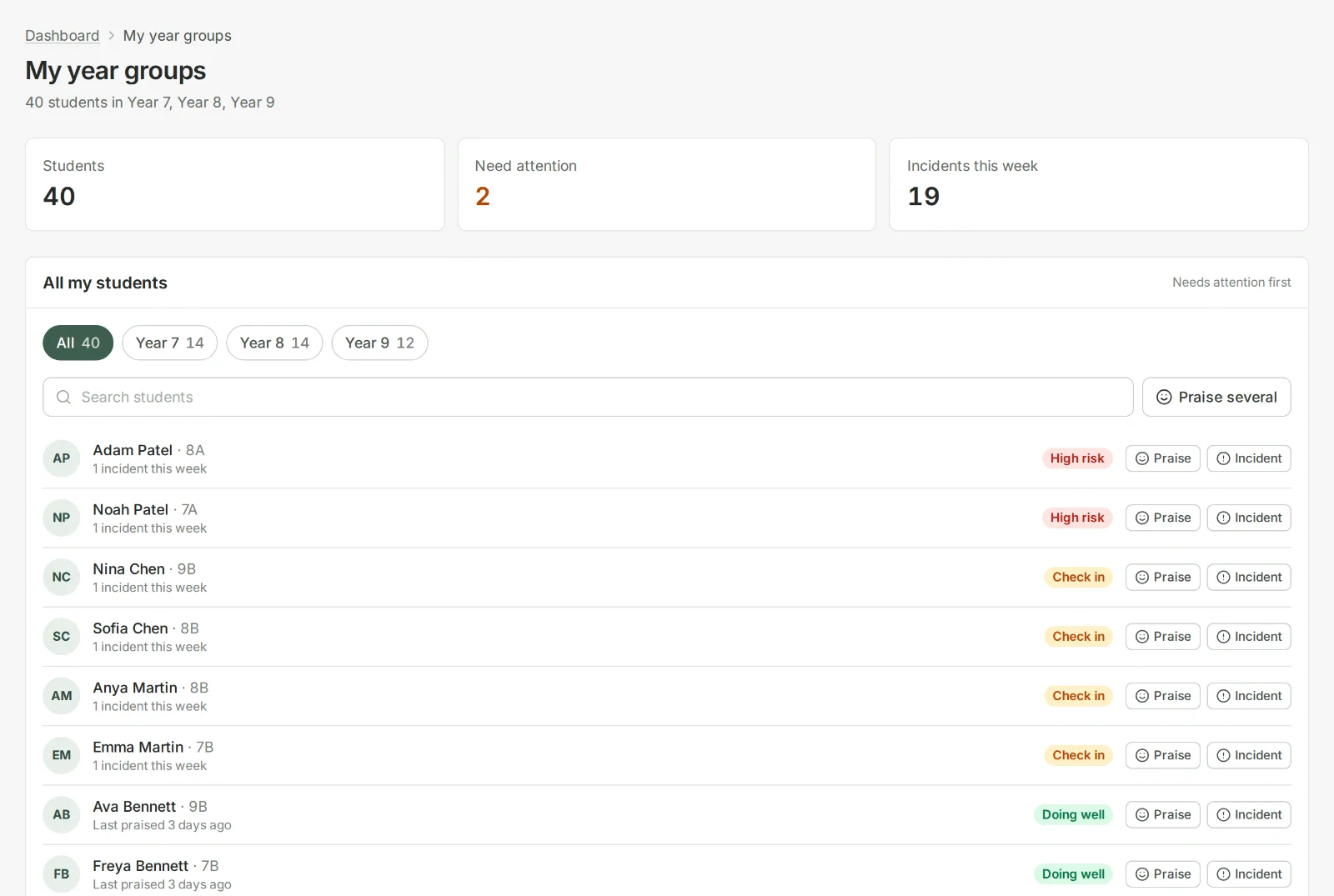Open Adam Patel's student name
Viewport: 1334px width, 896px height.
point(133,450)
